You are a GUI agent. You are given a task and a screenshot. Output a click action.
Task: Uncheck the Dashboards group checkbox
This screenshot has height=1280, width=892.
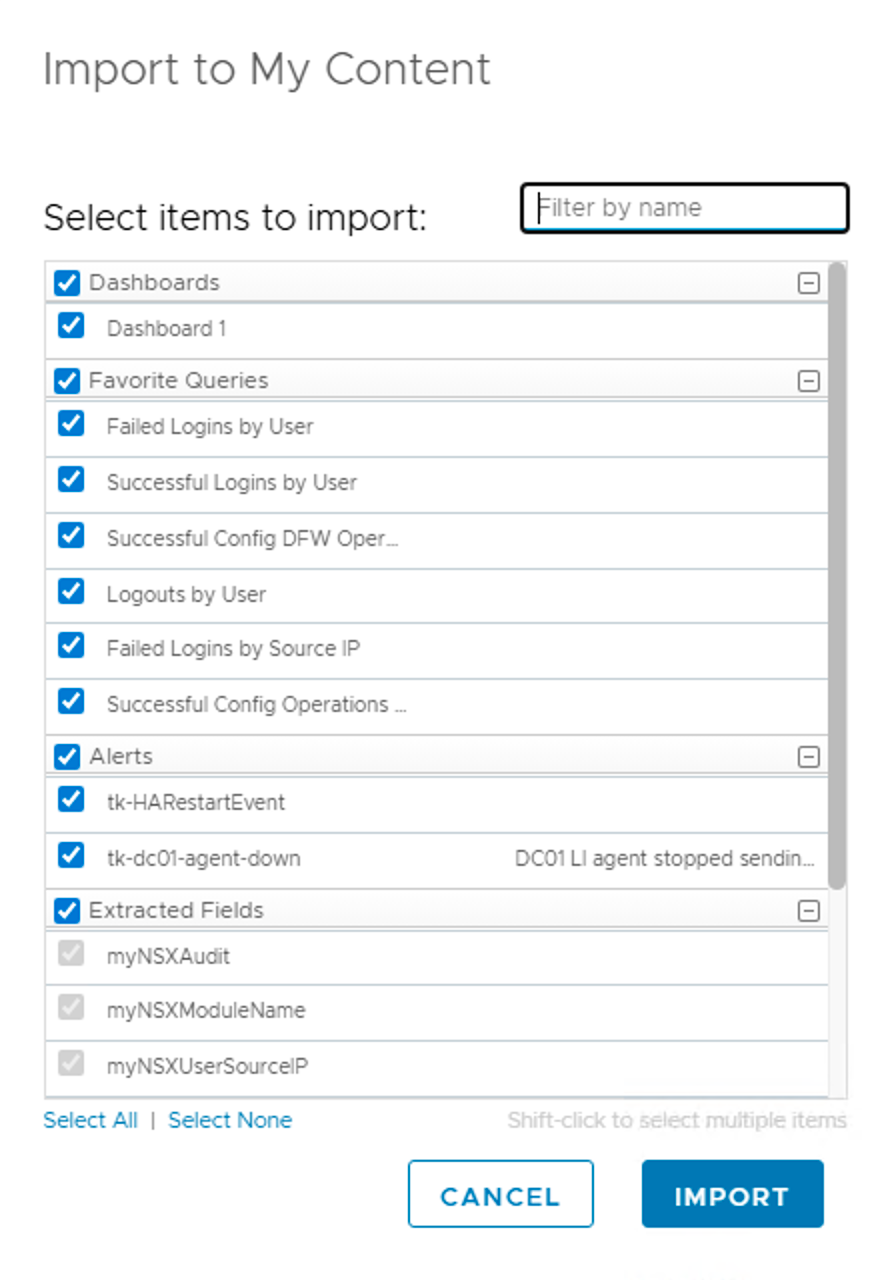pyautogui.click(x=67, y=284)
